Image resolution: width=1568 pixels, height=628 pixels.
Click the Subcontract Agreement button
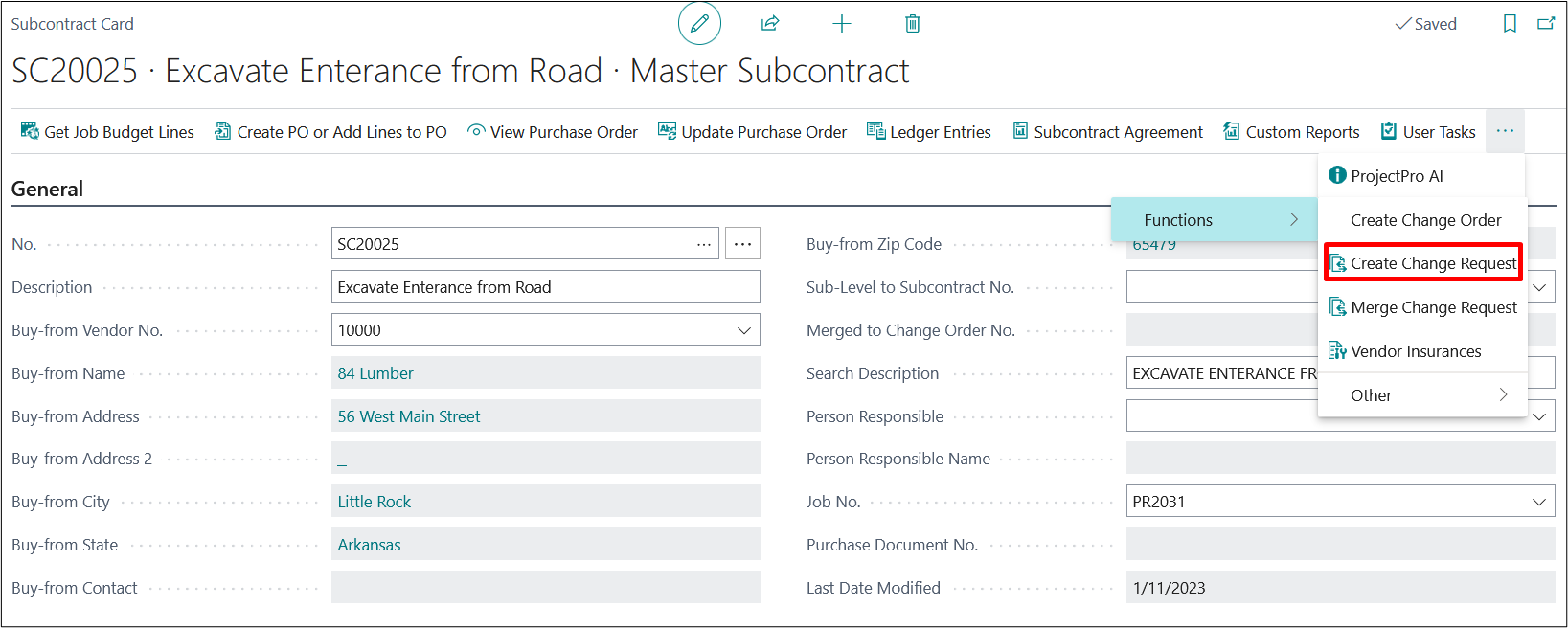click(x=1108, y=132)
